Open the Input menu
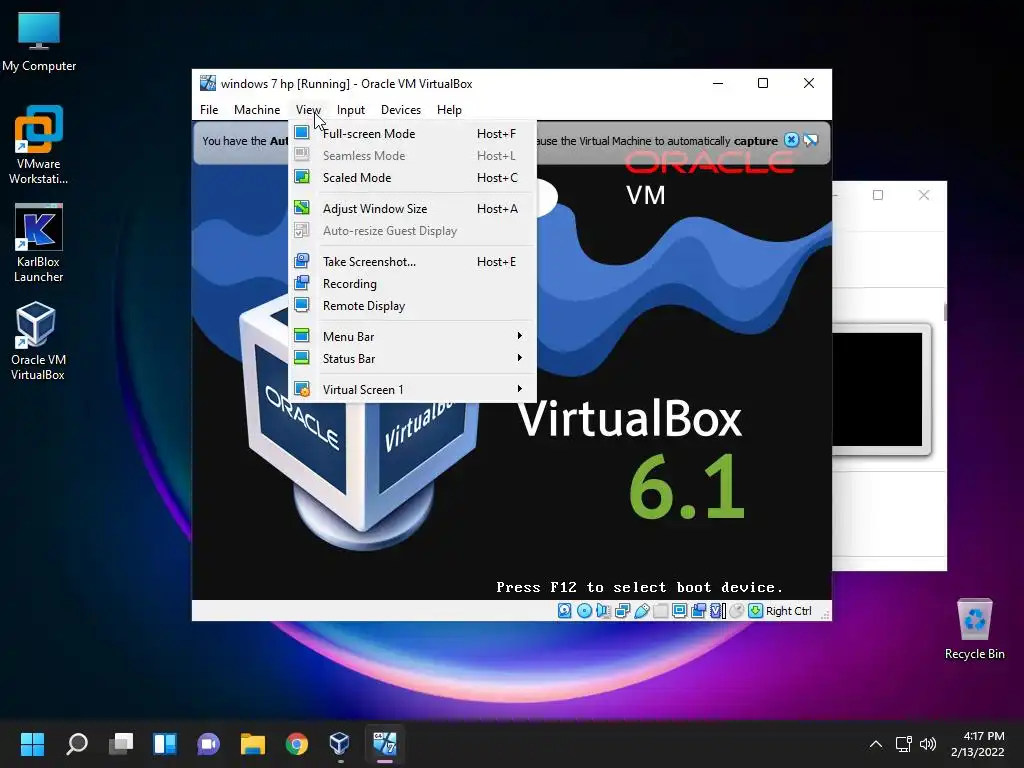1024x768 pixels. pos(351,110)
